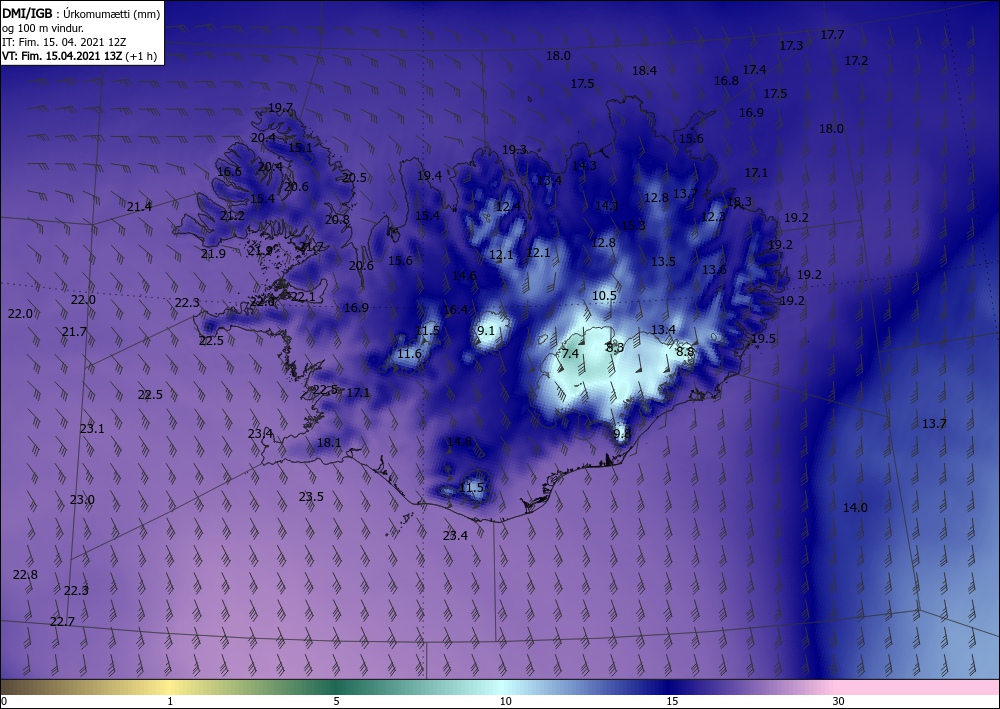Click the 19.4 value label
The height and width of the screenshot is (709, 1000).
430,176
